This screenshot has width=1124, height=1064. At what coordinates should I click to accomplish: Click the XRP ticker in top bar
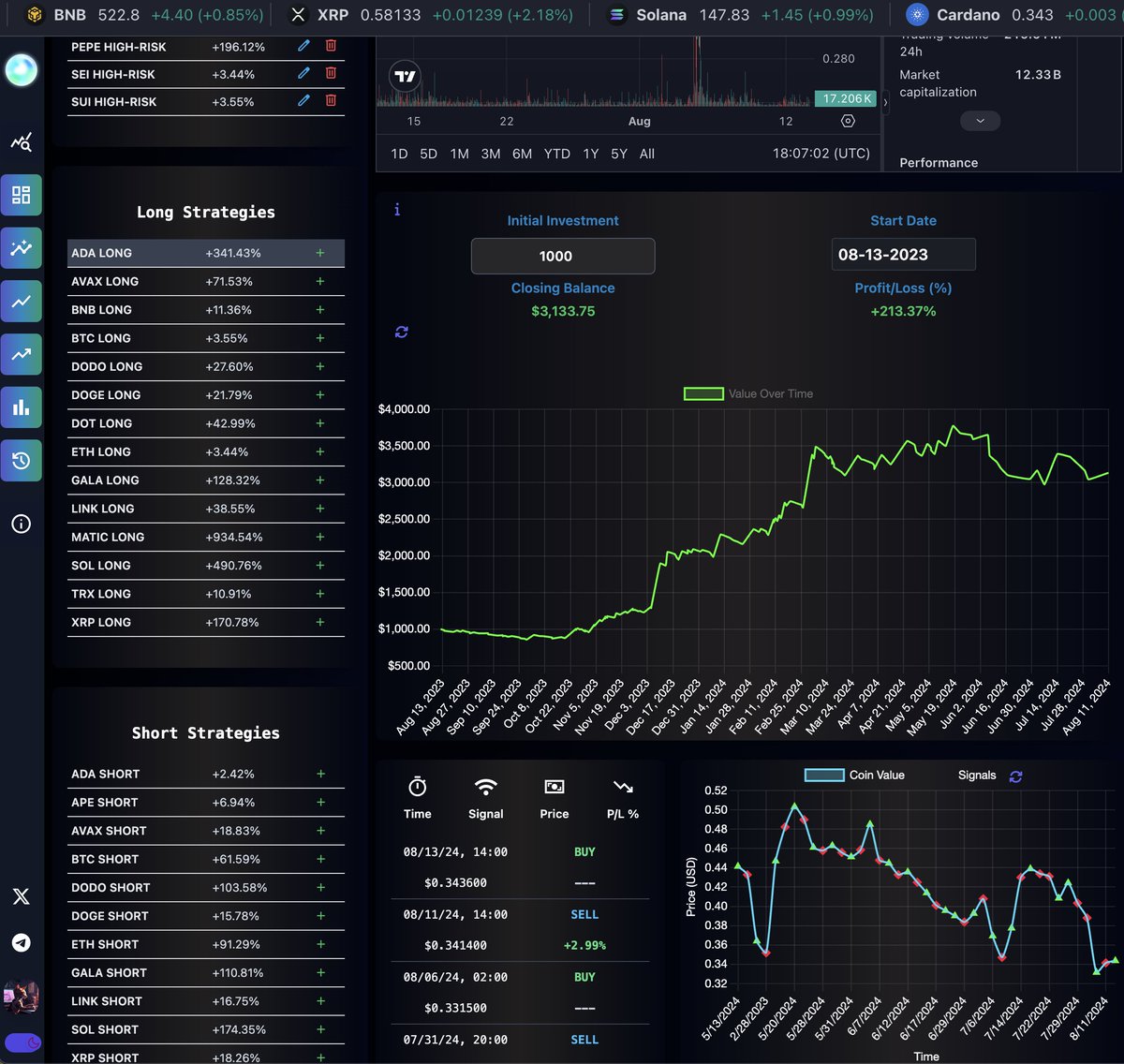[431, 15]
